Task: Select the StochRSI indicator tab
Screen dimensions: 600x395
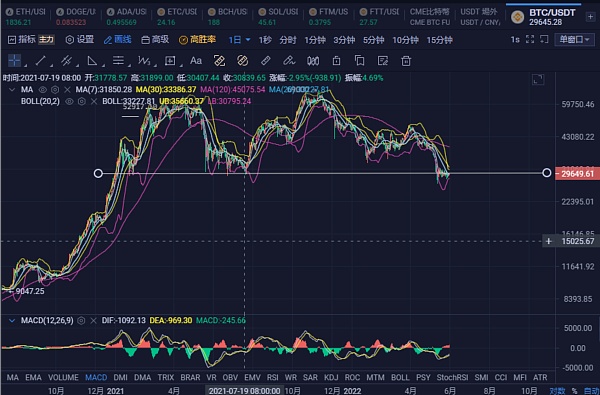Action: [452, 377]
